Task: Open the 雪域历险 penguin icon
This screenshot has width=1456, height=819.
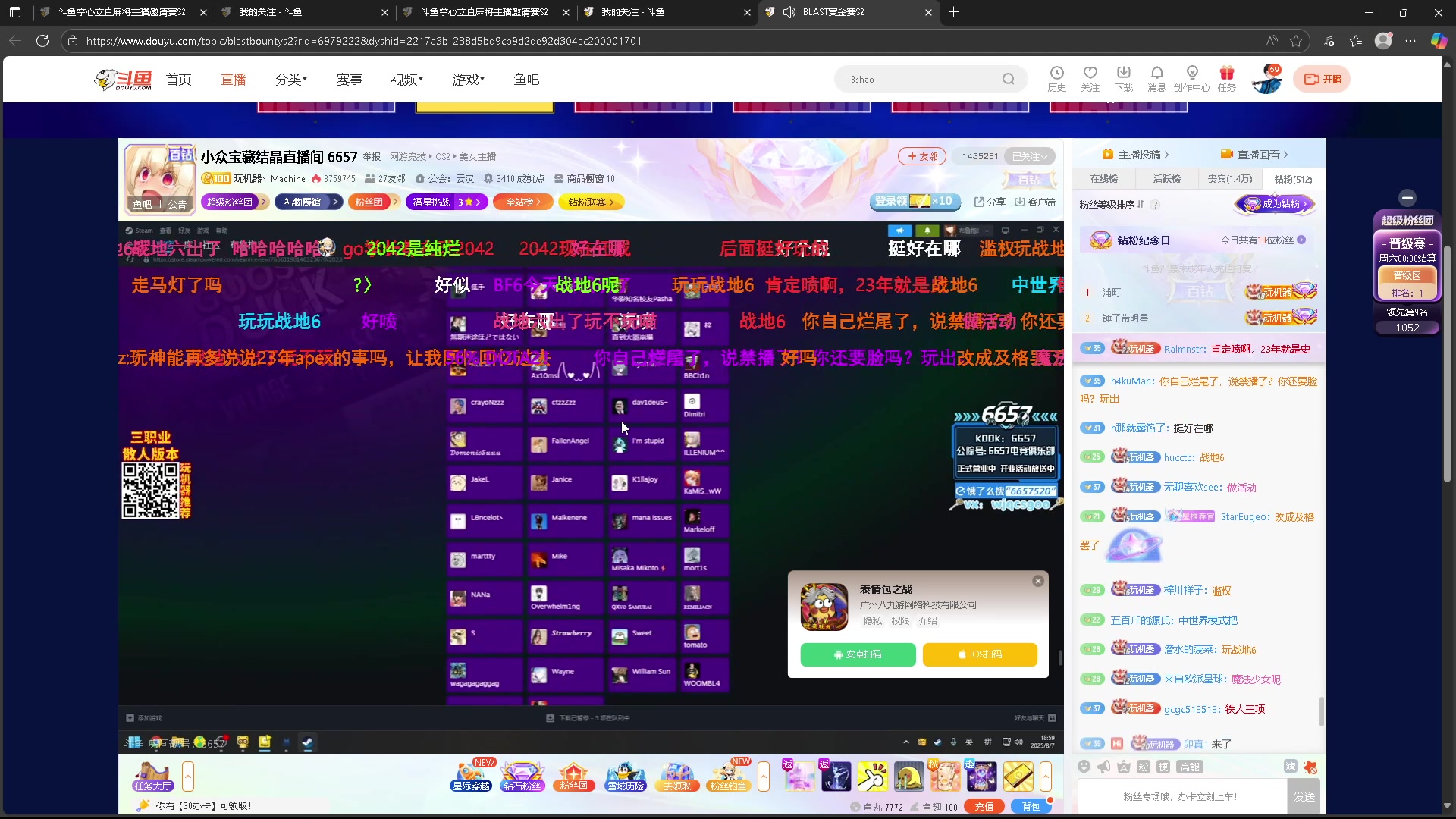Action: [625, 776]
